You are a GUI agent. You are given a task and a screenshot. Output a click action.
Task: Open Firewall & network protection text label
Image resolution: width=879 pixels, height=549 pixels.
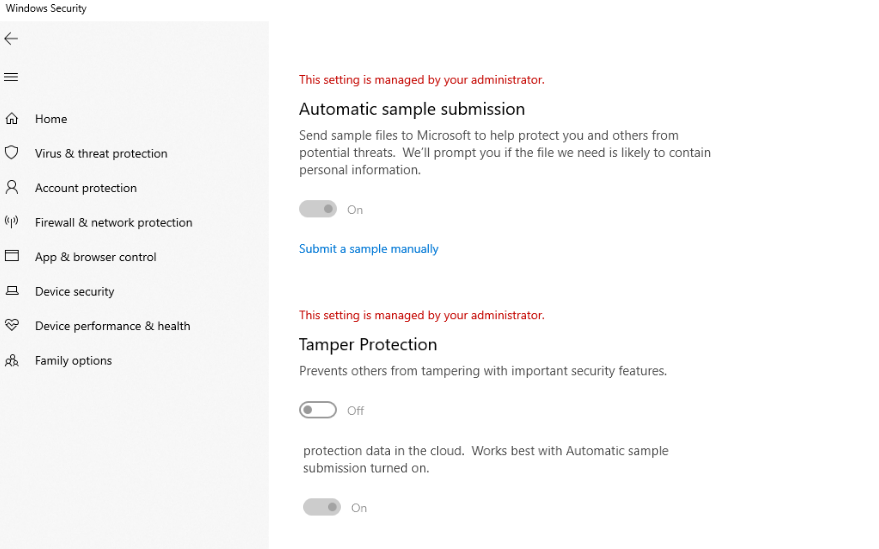click(113, 223)
